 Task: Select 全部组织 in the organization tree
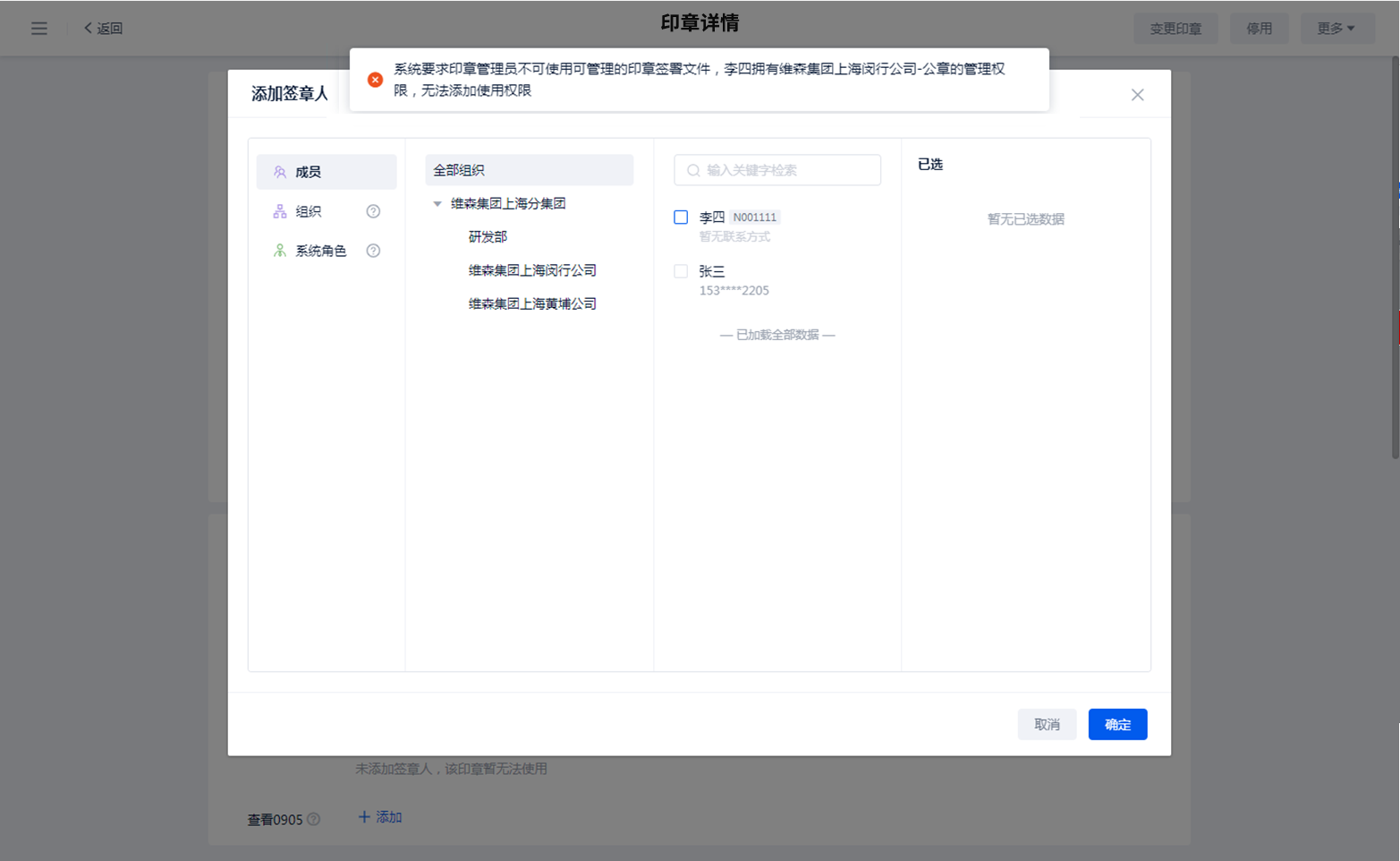pos(530,170)
